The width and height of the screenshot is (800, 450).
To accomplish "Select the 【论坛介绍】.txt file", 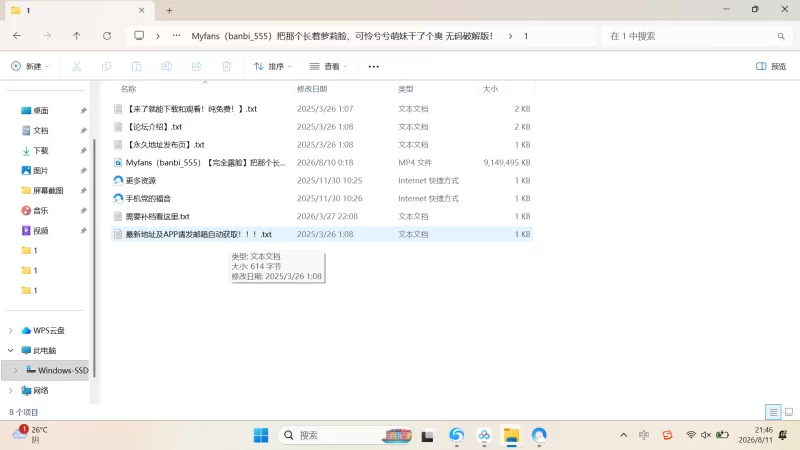I will tap(322, 127).
